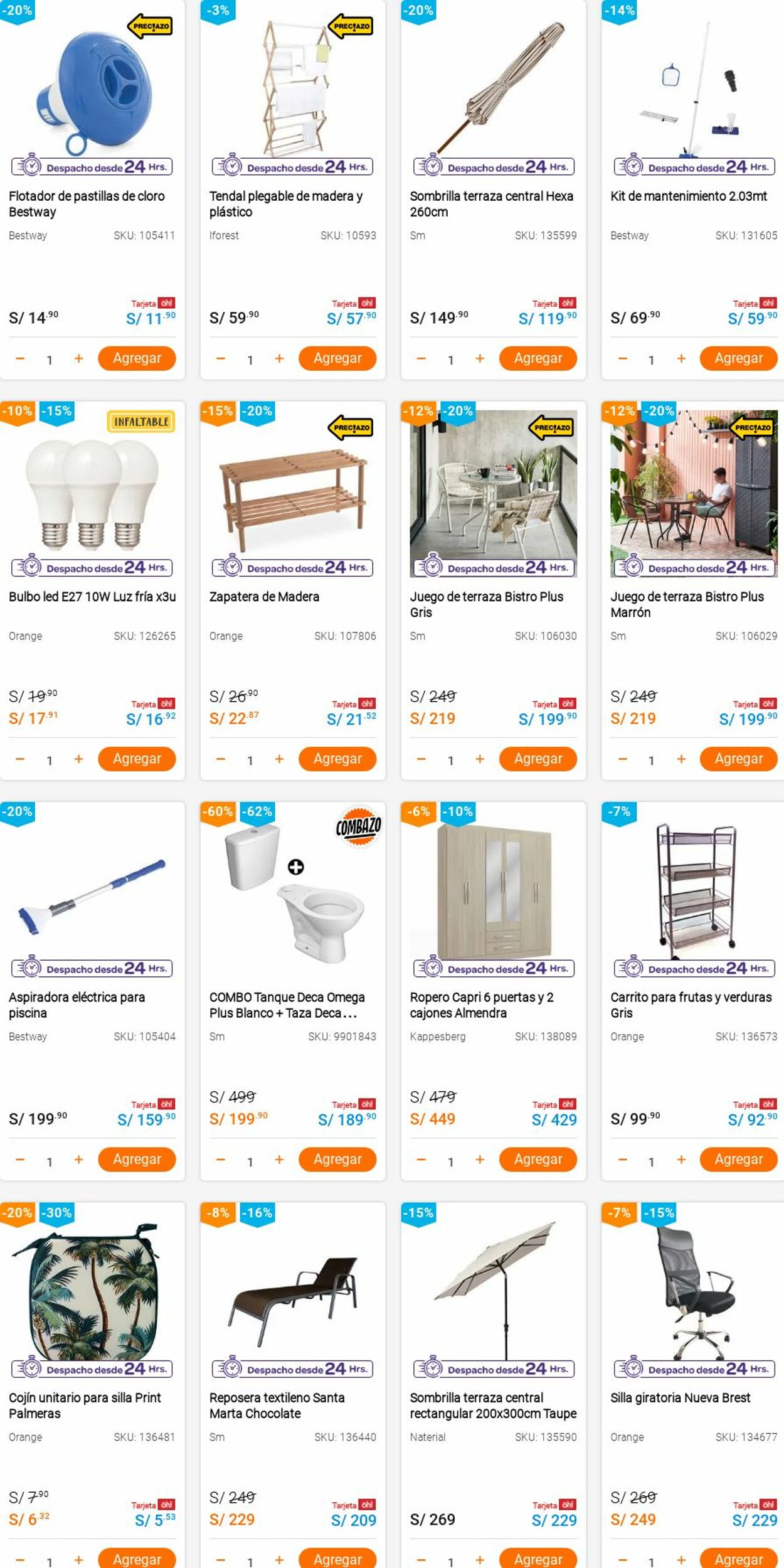Image resolution: width=784 pixels, height=1568 pixels.
Task: Edit quantity field for Ropero Capri
Action: click(450, 1161)
